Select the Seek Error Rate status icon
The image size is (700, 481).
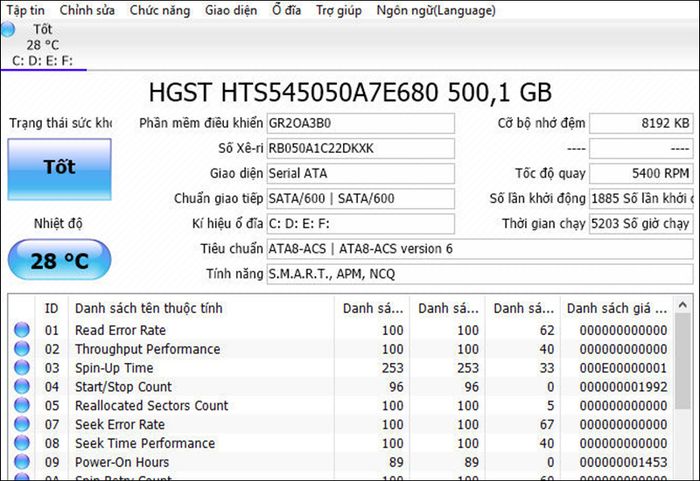click(x=22, y=425)
